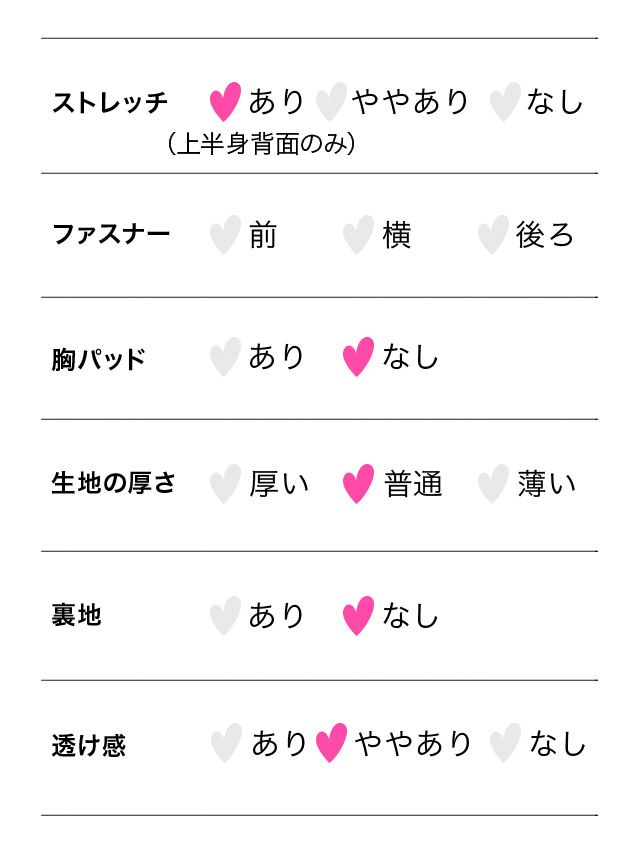640x854 pixels.
Task: Click the gray heart for ストレッチ なし
Action: tap(504, 102)
